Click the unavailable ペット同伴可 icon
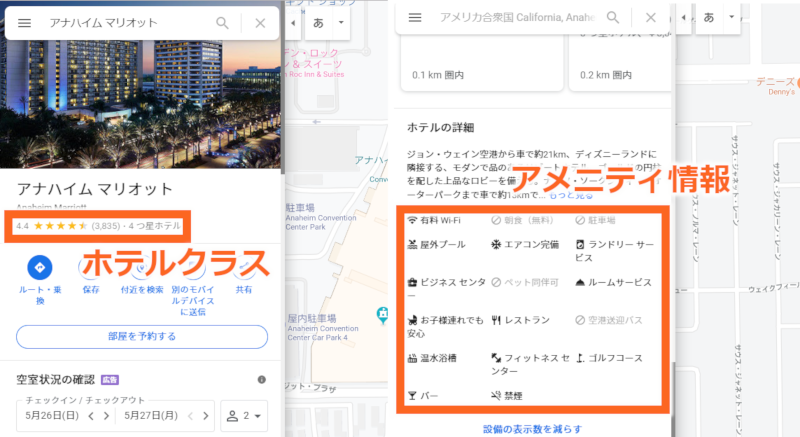Screen dimensions: 800x437 [x=496, y=282]
